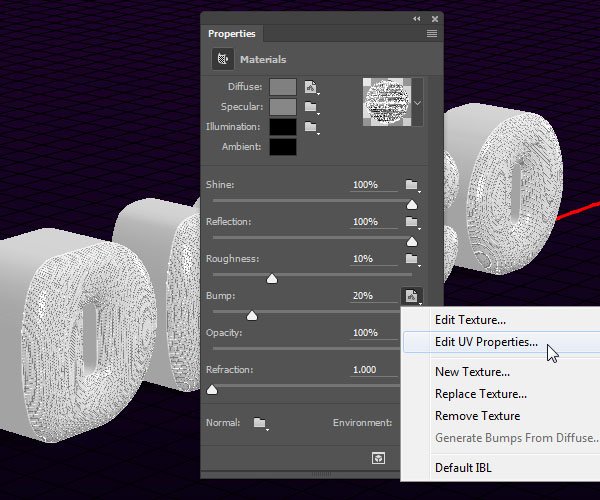The image size is (600, 500).
Task: Click the render cube icon at panel bottom
Action: [x=378, y=458]
